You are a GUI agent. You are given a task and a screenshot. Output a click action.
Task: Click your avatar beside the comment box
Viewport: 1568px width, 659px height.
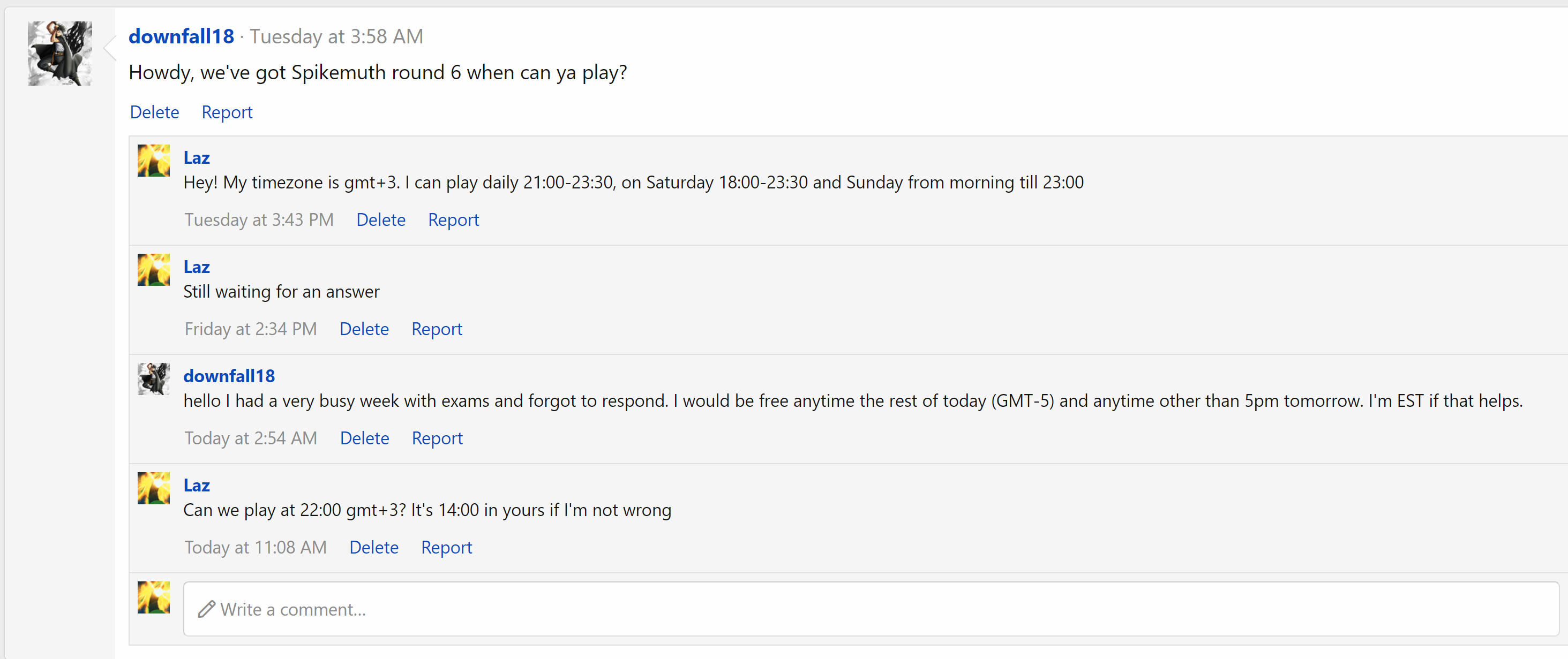[153, 597]
